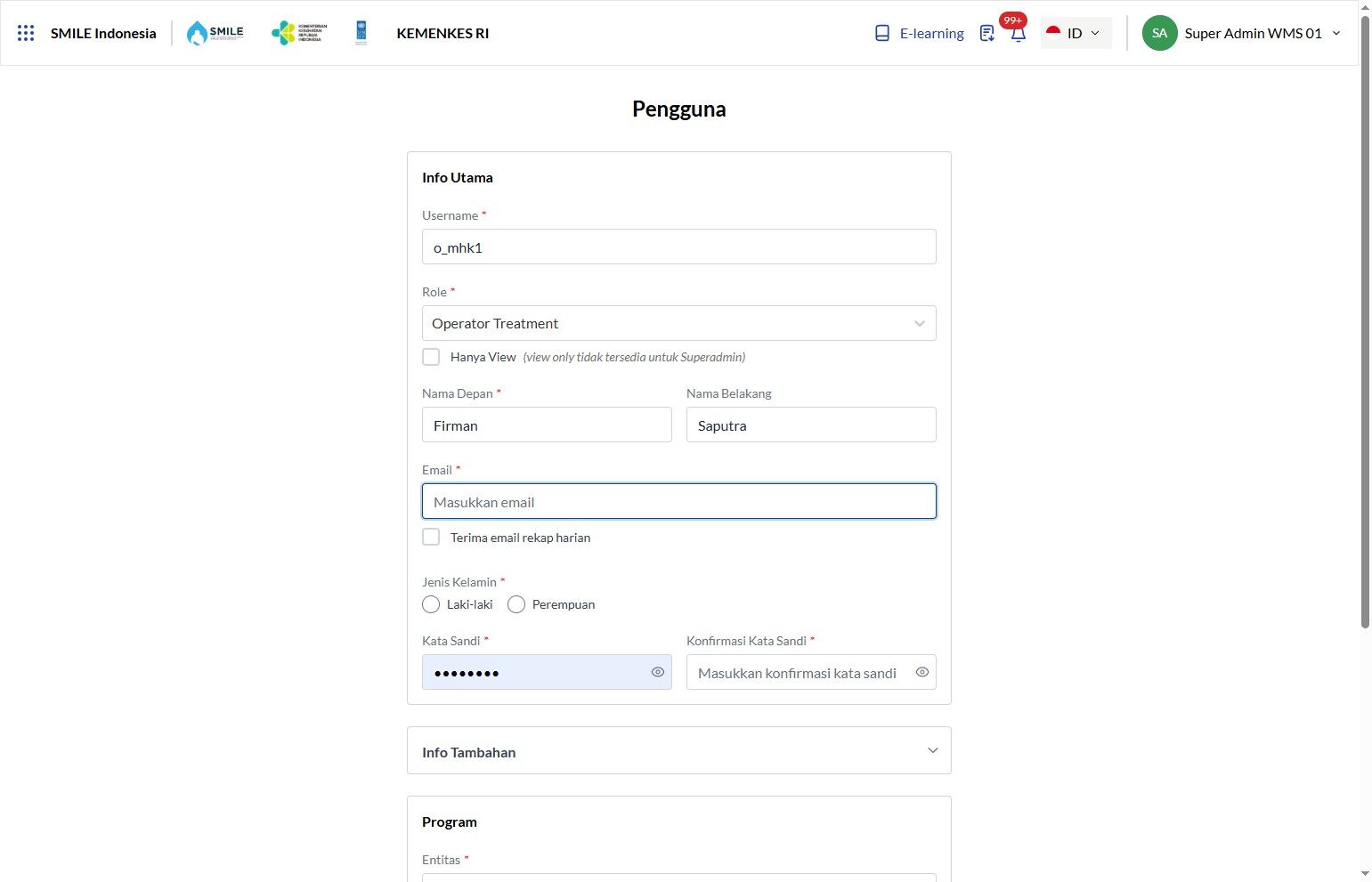Expand the Info Tambahan section
1372x882 pixels.
(x=679, y=750)
